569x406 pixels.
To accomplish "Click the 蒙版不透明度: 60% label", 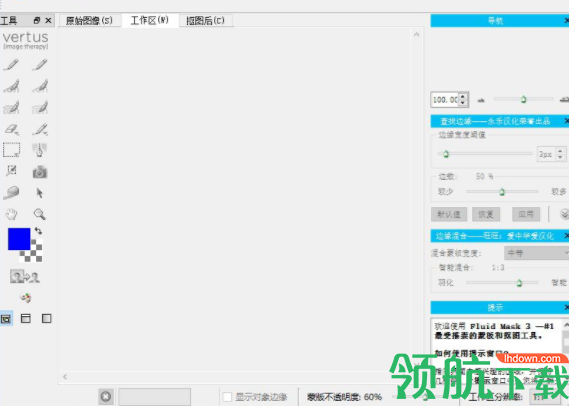I will click(344, 397).
